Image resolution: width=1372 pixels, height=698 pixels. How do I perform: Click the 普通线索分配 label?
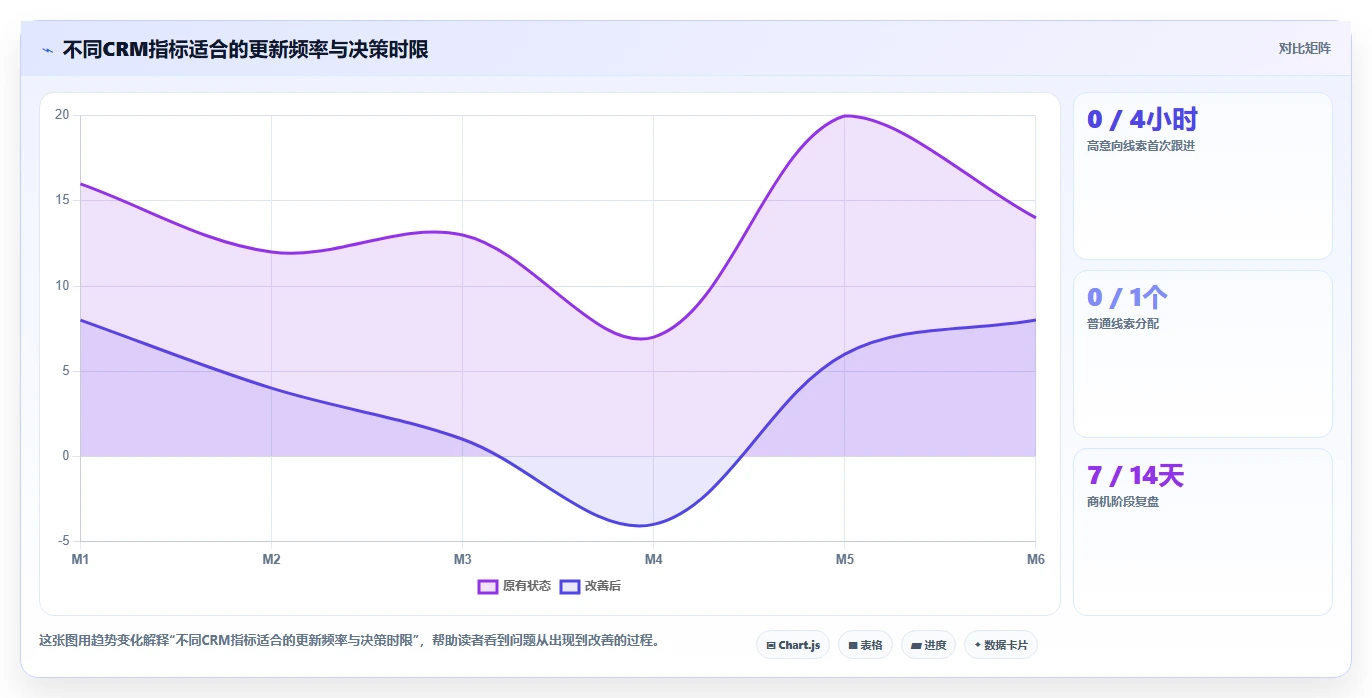(x=1123, y=324)
